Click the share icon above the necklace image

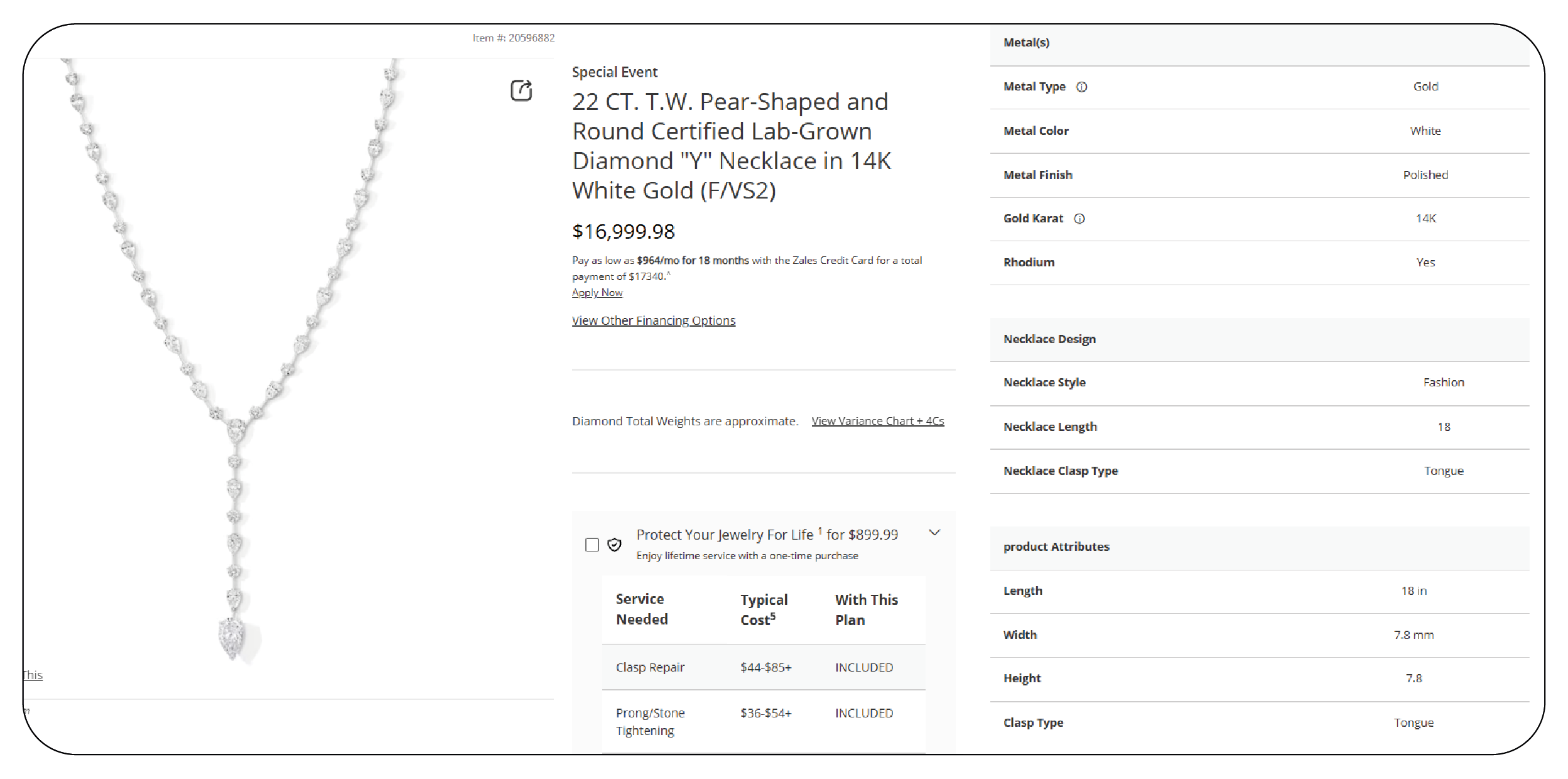tap(521, 90)
